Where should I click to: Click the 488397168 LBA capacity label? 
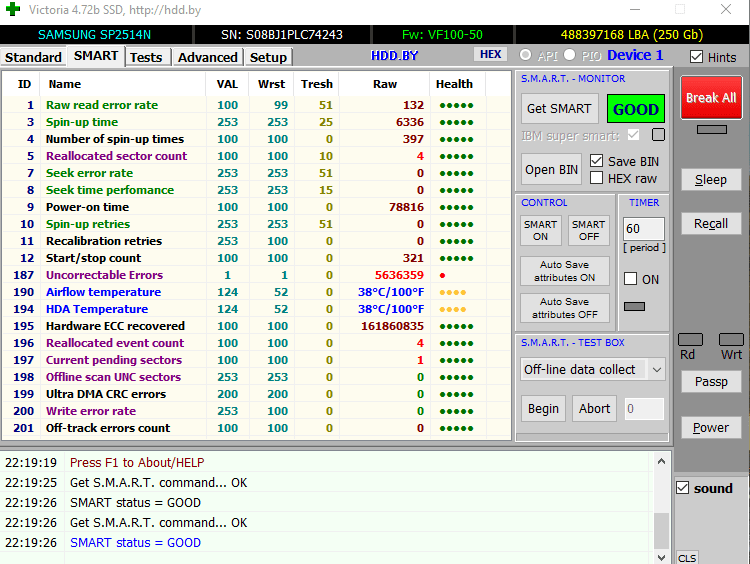click(631, 35)
